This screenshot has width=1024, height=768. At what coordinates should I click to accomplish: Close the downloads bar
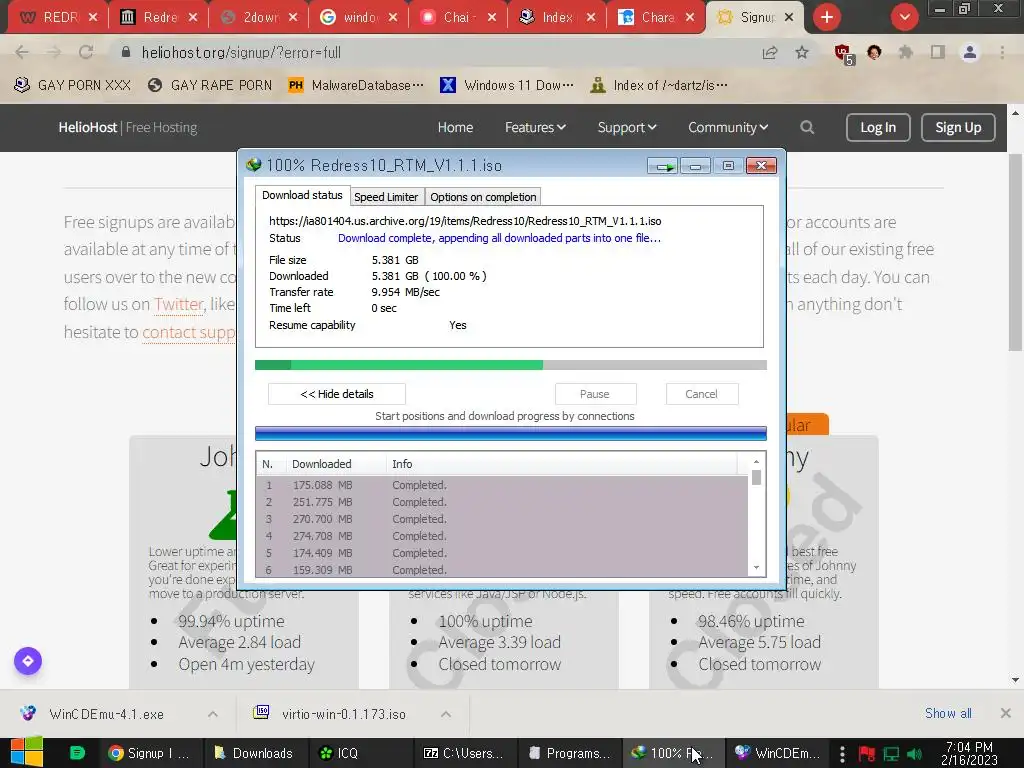(1006, 713)
